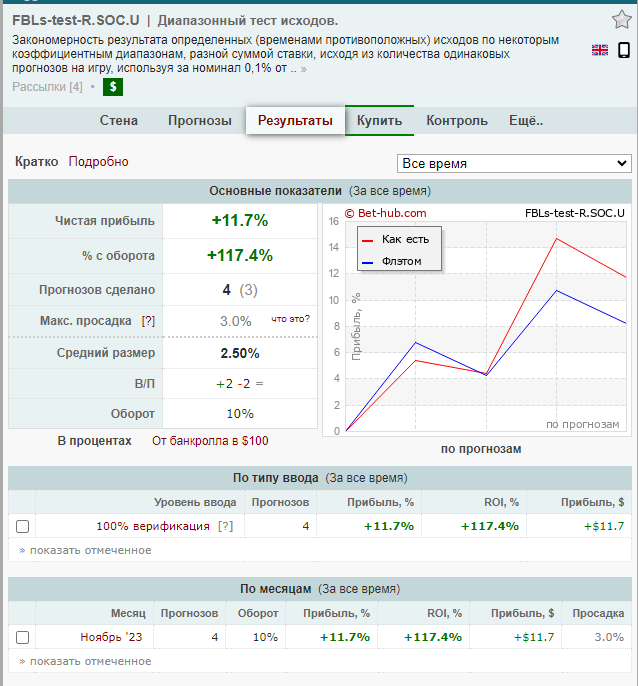The image size is (638, 686).
Task: Click the [?] next to 100% верификация
Action: pyautogui.click(x=225, y=526)
